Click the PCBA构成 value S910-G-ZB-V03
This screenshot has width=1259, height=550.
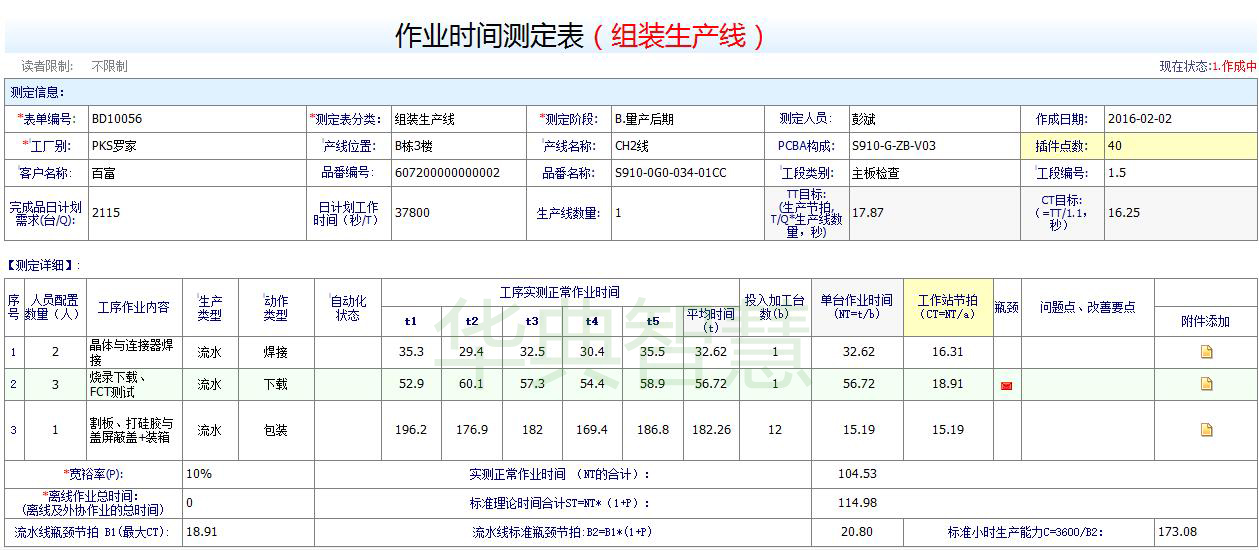coord(894,146)
